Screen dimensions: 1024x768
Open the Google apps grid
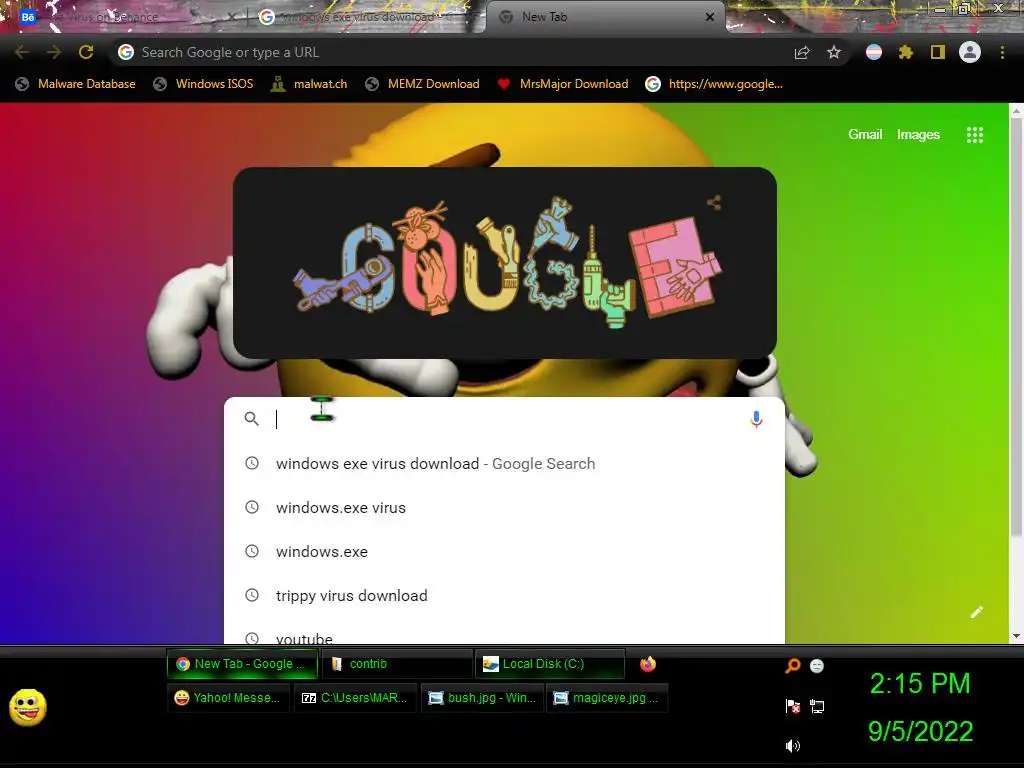pyautogui.click(x=974, y=135)
